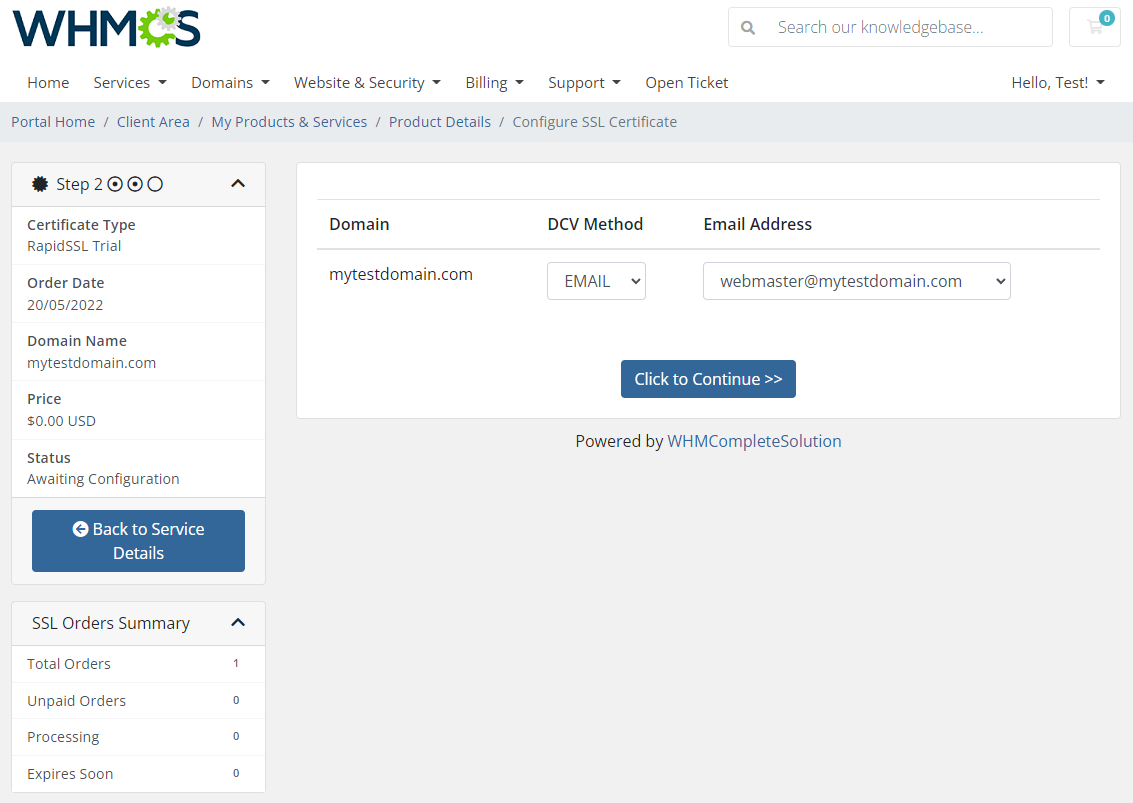The width and height of the screenshot is (1133, 803).
Task: Select the first step progress indicator
Action: (x=115, y=184)
